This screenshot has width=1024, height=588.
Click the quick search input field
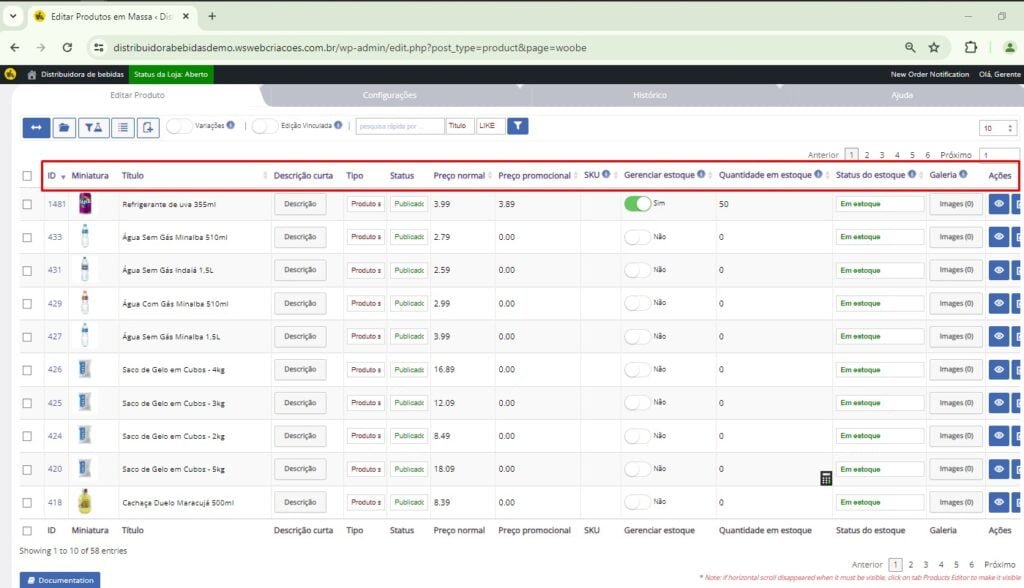[400, 126]
